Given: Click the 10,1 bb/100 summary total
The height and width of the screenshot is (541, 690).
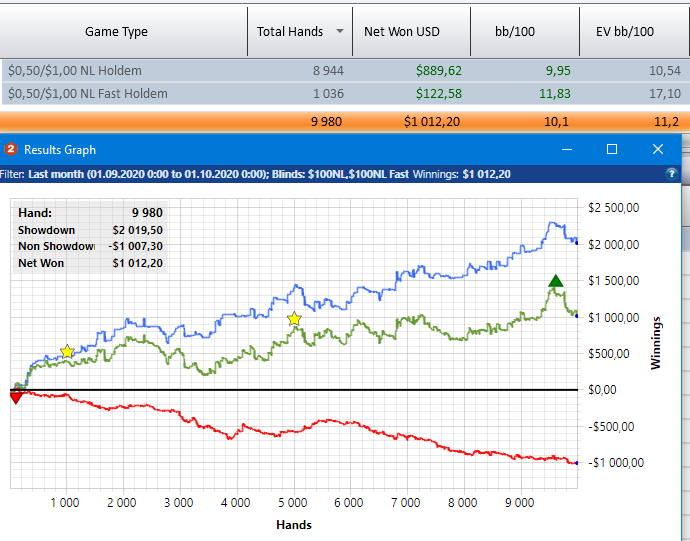Looking at the screenshot, I should tap(556, 121).
